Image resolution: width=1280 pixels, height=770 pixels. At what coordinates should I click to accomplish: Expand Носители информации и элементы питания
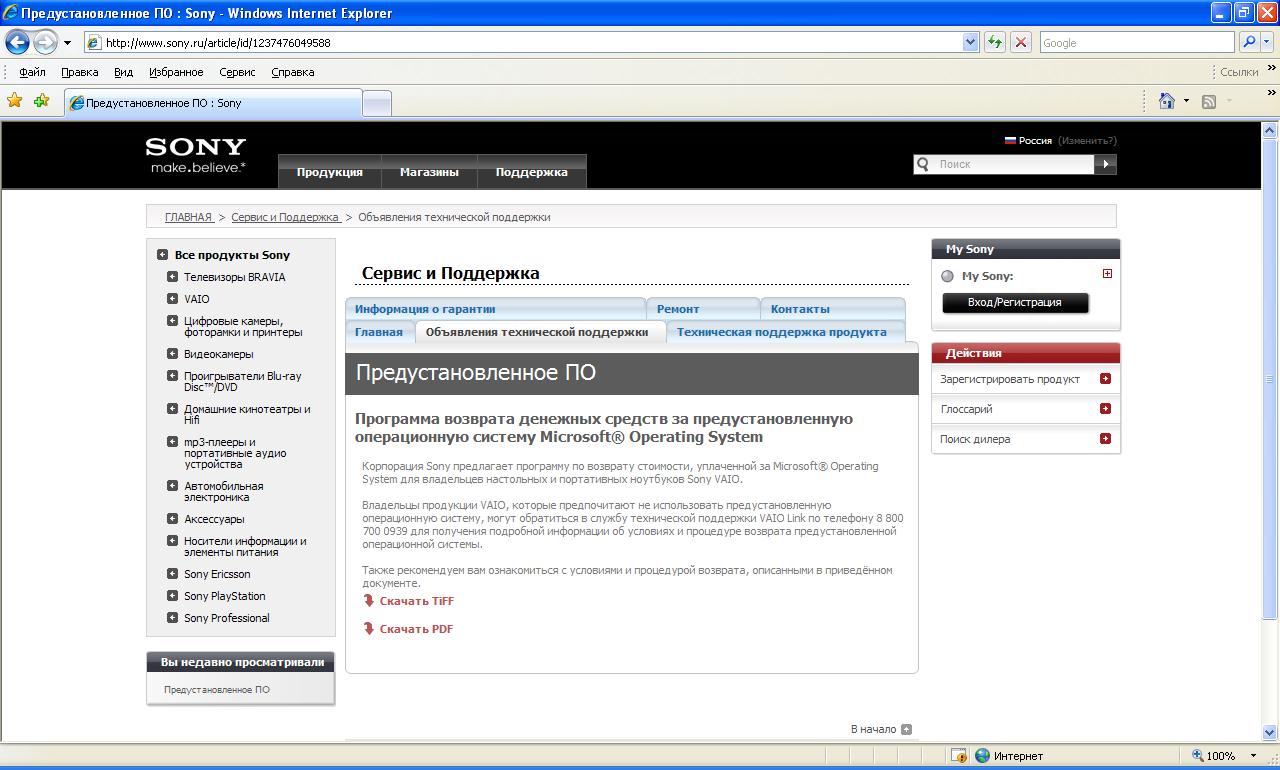coord(173,541)
